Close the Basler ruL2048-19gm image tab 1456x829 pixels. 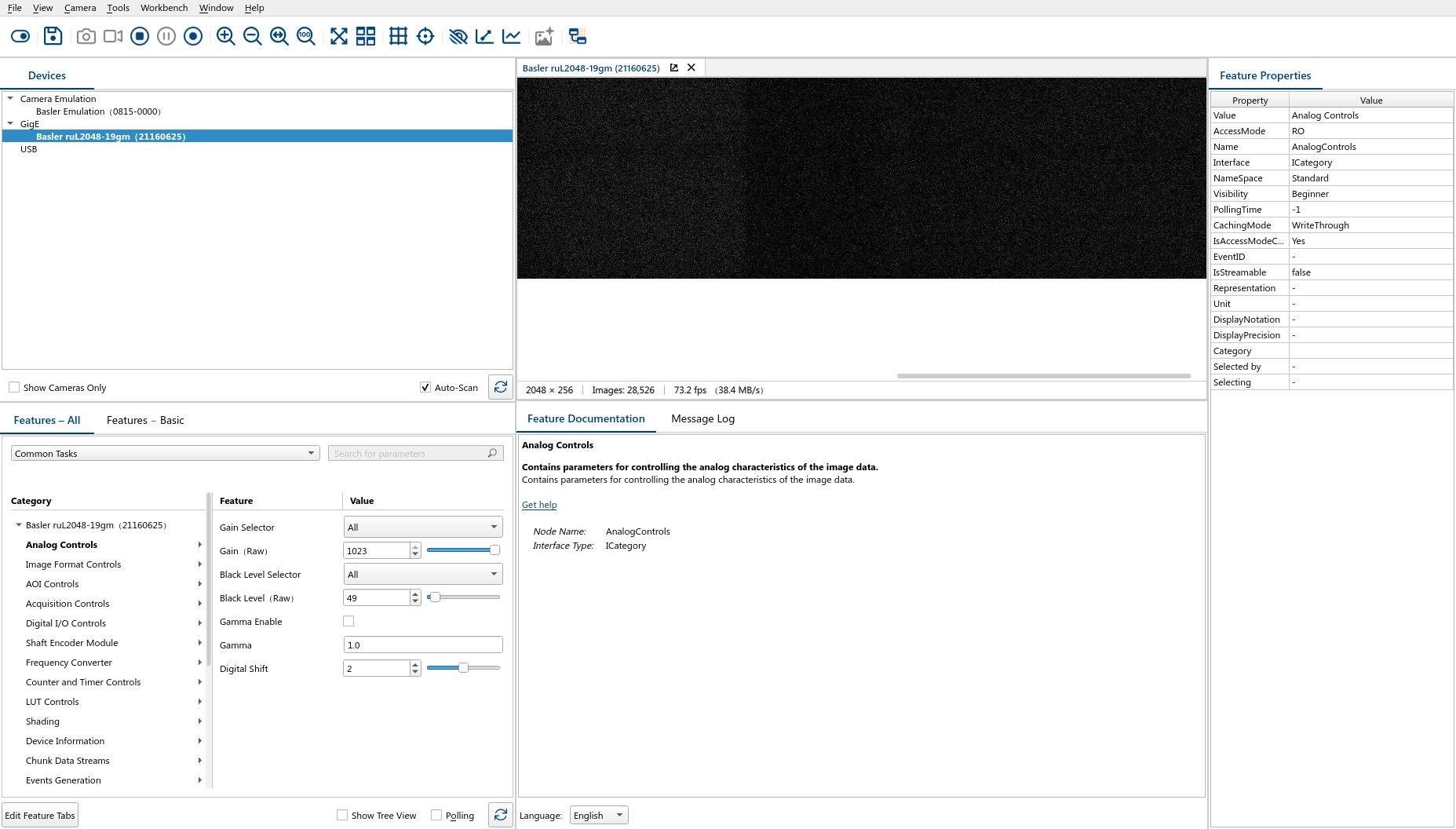(x=692, y=68)
